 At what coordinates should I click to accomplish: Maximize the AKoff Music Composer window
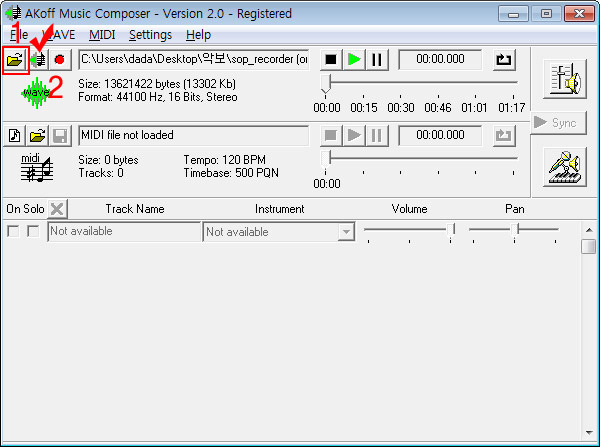(546, 14)
